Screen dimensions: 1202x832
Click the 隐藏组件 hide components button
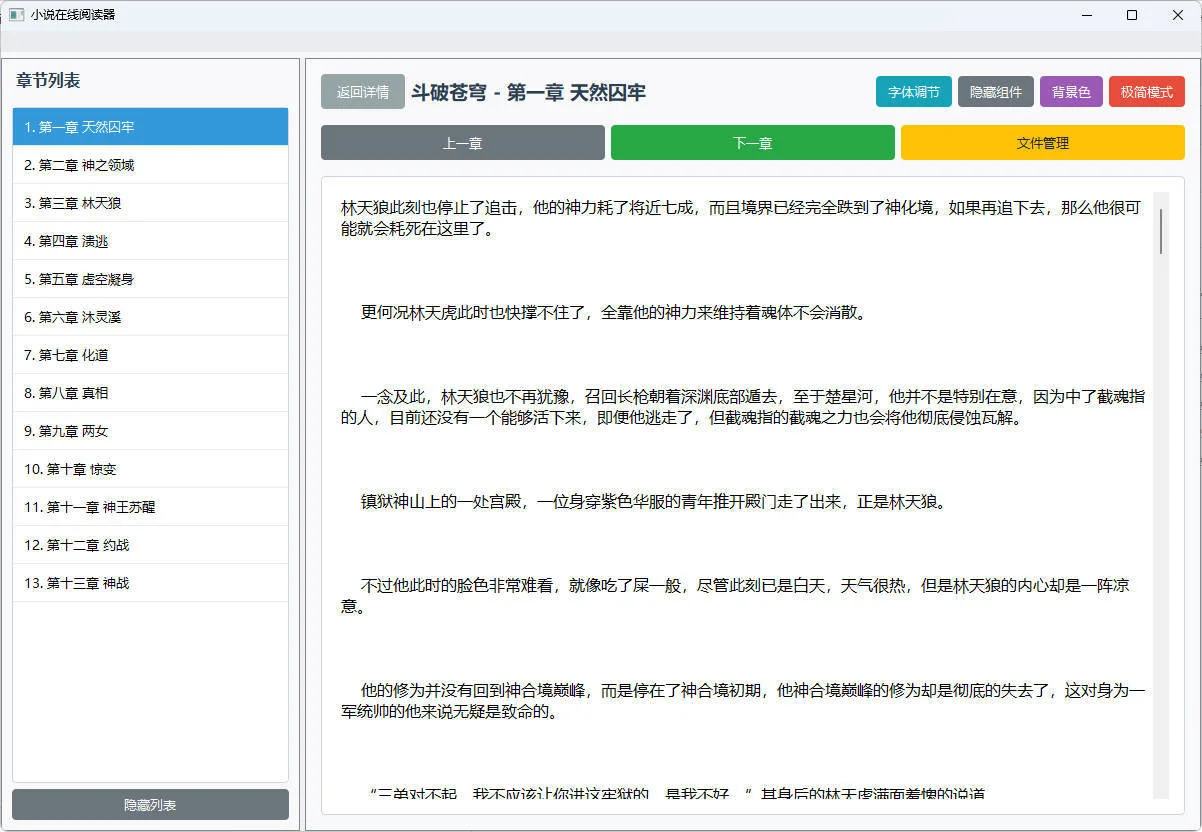(x=995, y=91)
